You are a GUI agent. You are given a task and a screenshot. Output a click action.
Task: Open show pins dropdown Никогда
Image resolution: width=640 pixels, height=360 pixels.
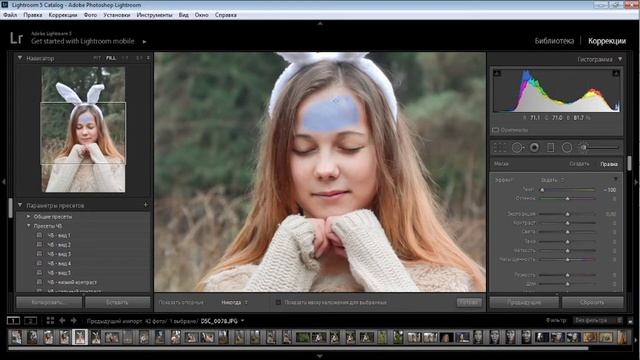234,302
